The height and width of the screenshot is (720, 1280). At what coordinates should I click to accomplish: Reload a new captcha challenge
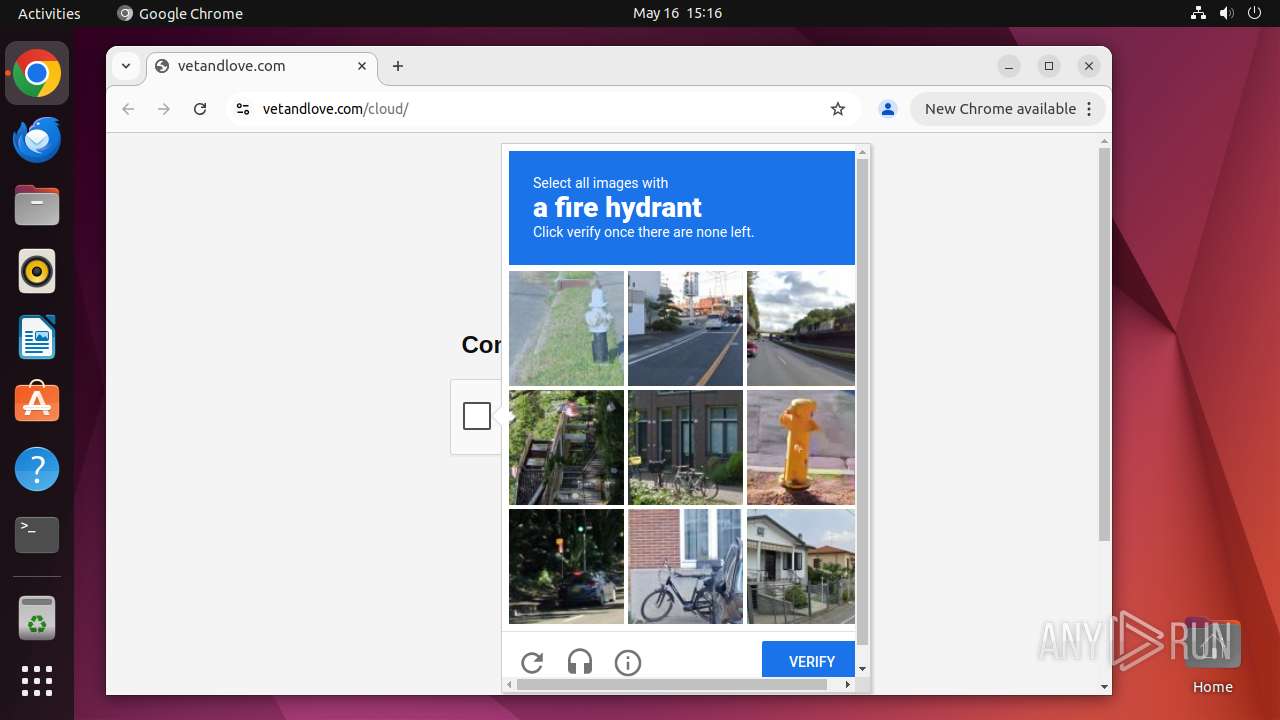pos(532,662)
